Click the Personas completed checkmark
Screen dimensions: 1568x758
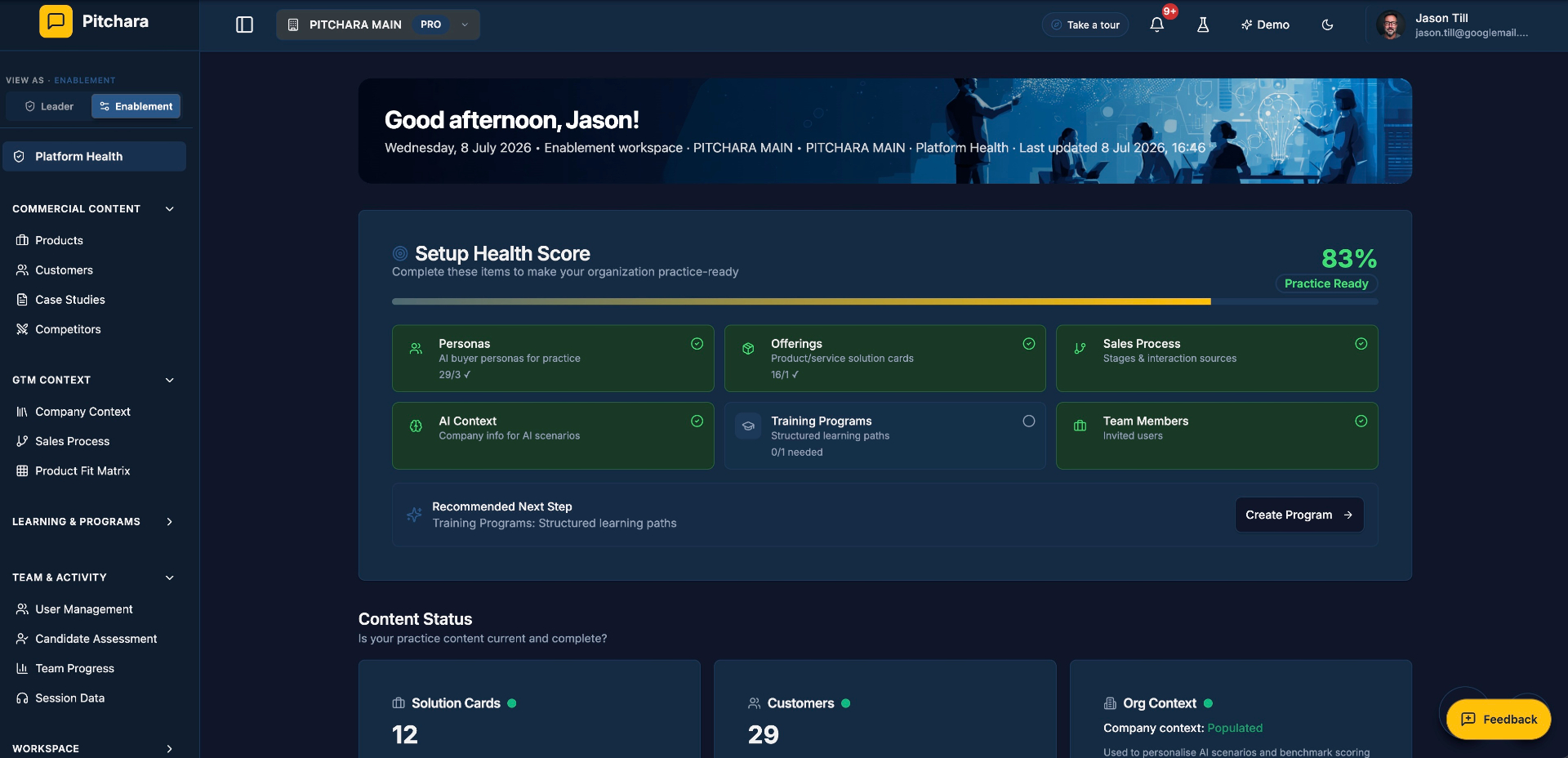click(x=697, y=344)
